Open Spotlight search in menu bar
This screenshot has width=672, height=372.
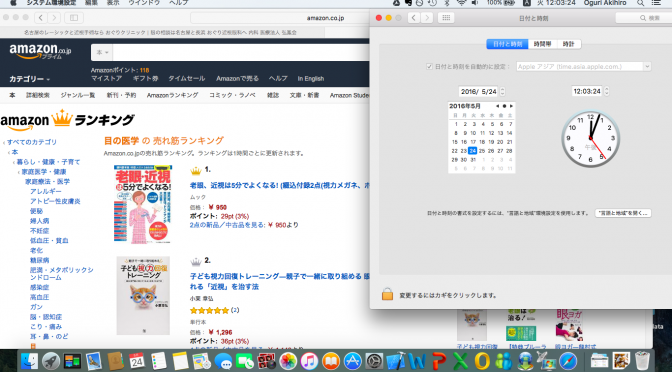click(640, 3)
